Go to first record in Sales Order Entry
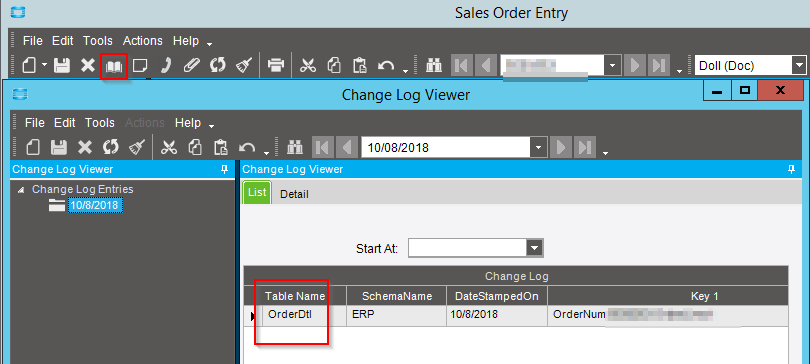Screen dimensions: 810x364 point(462,66)
